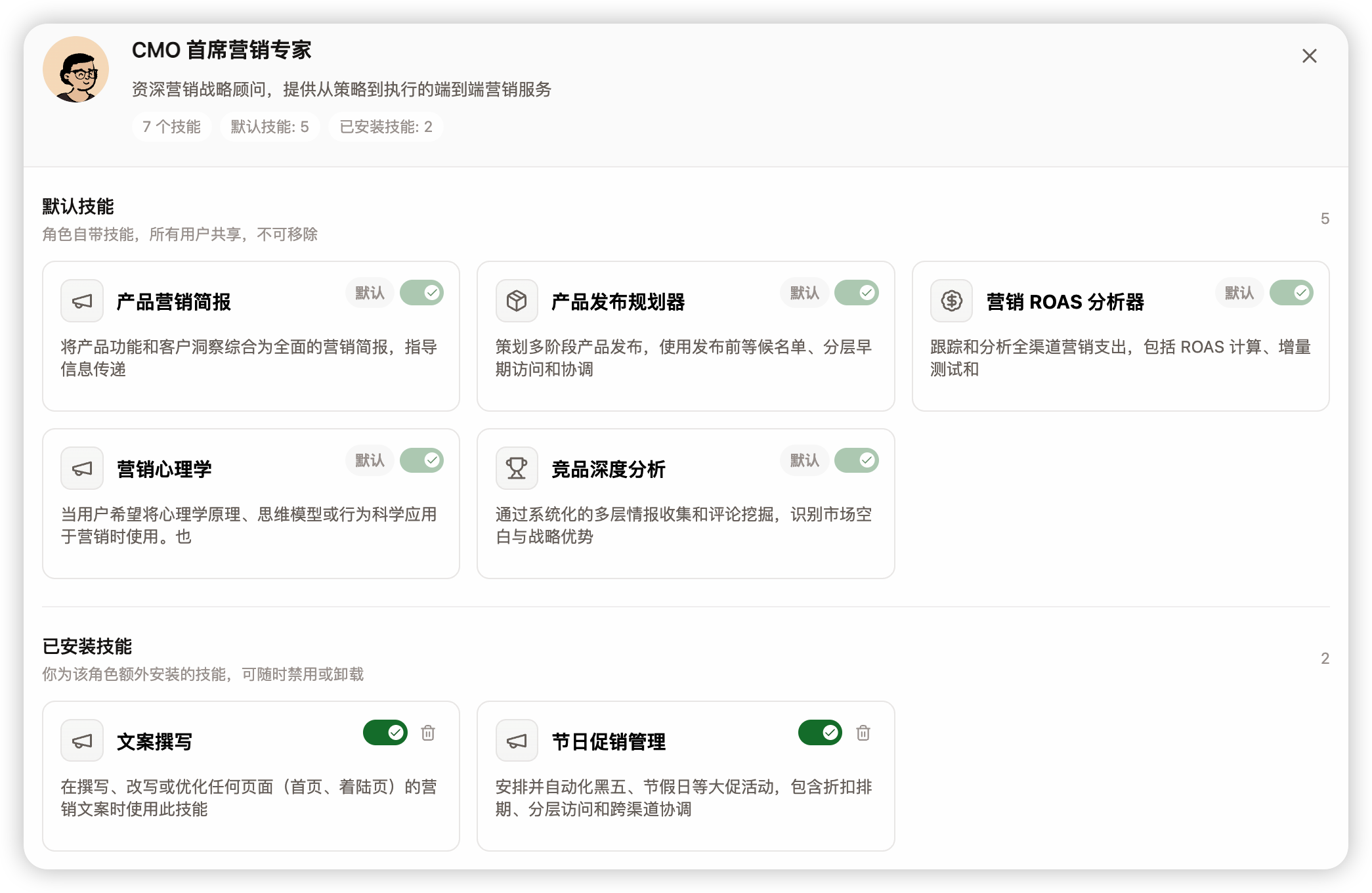
Task: Toggle the 产品发布规划器 skill switch
Action: coord(857,293)
